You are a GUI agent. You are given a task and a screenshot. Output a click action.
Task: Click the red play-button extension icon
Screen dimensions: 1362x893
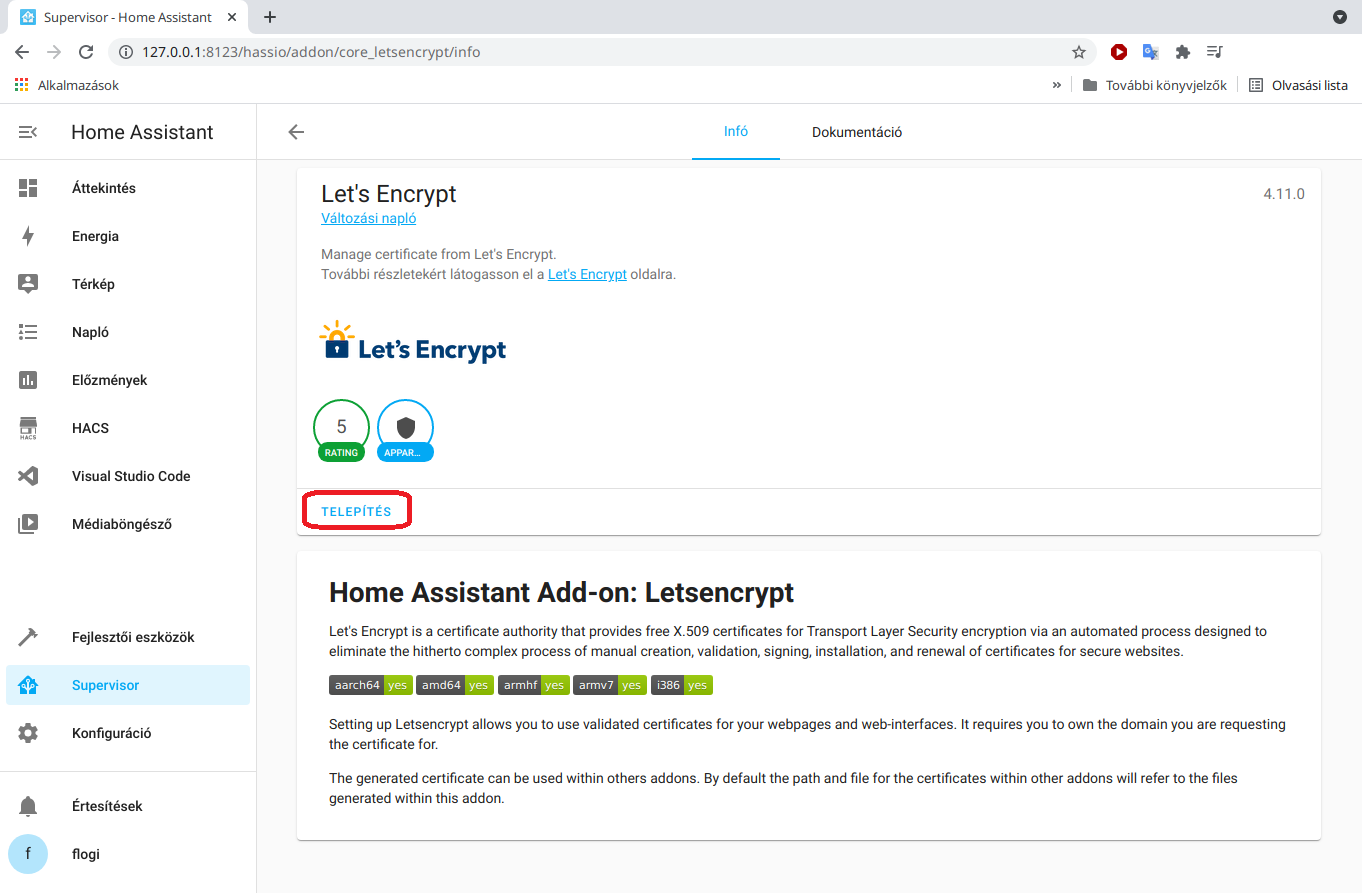pos(1119,52)
